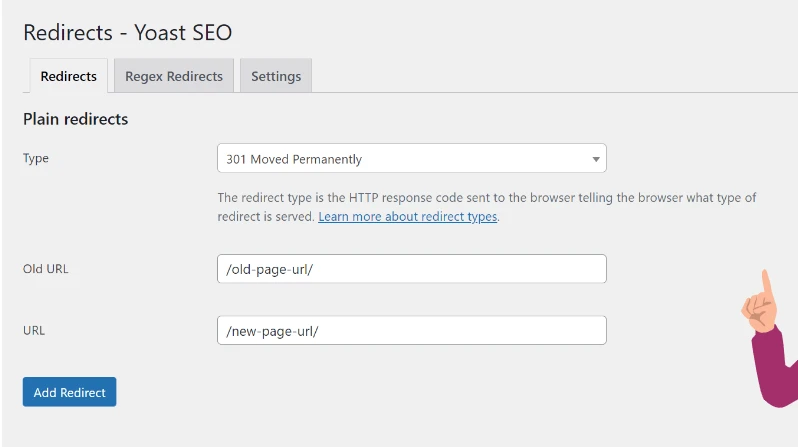Screen dimensions: 798x447
Task: Click the Redirects - Yoast SEO page title
Action: (127, 33)
